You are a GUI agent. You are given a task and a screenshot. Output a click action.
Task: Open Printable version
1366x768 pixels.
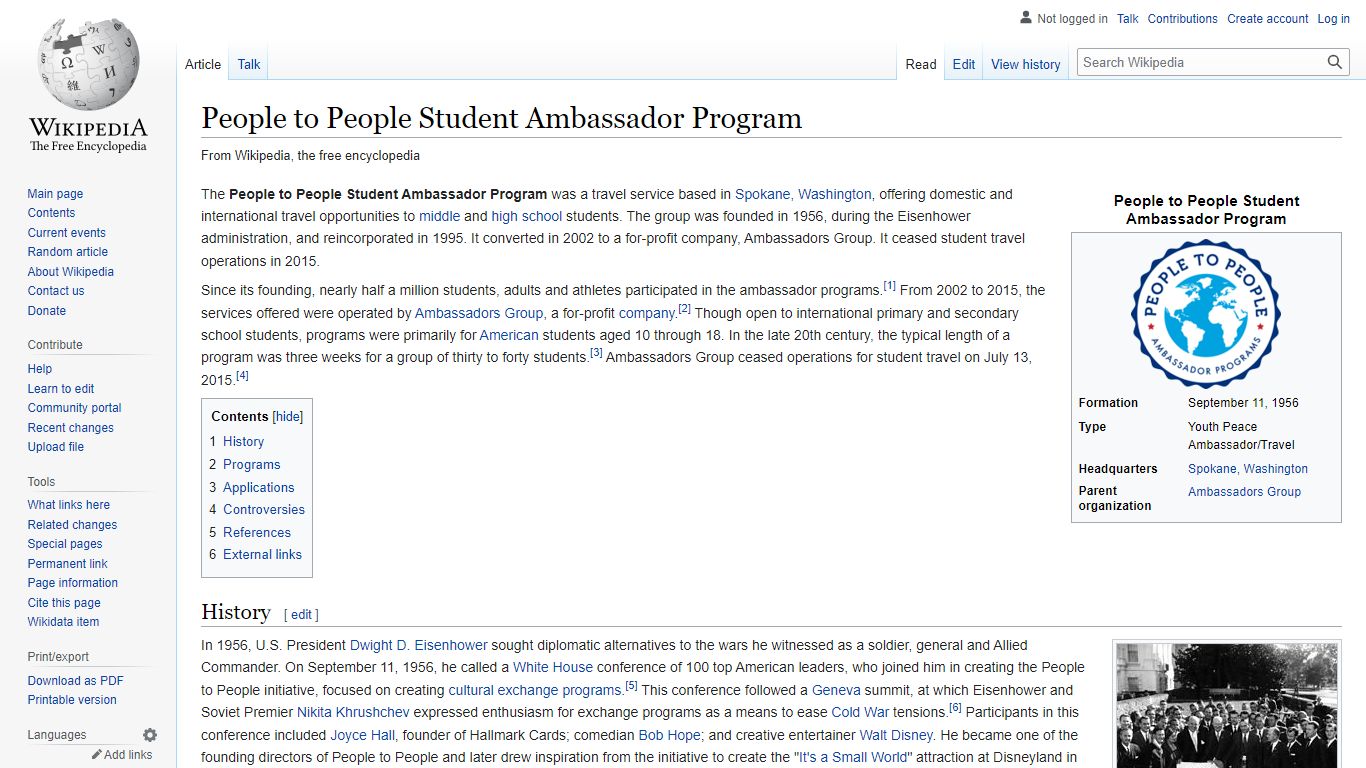point(72,700)
